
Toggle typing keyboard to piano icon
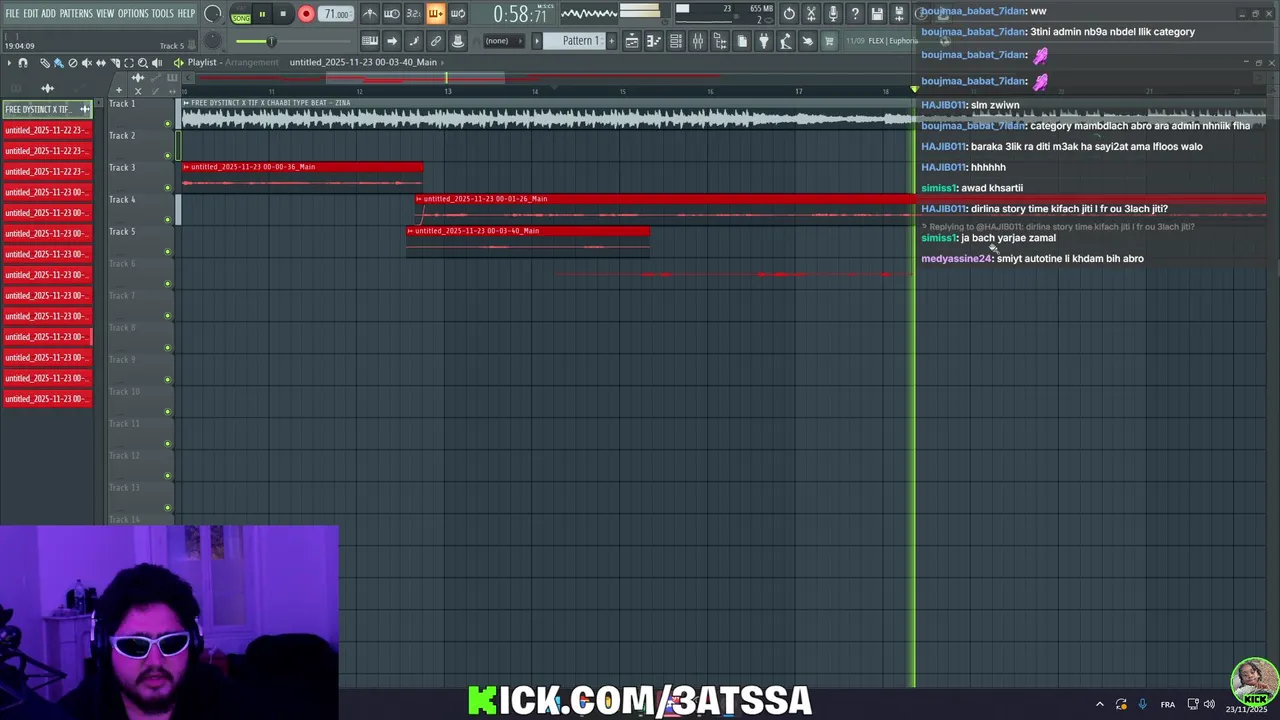coord(370,41)
